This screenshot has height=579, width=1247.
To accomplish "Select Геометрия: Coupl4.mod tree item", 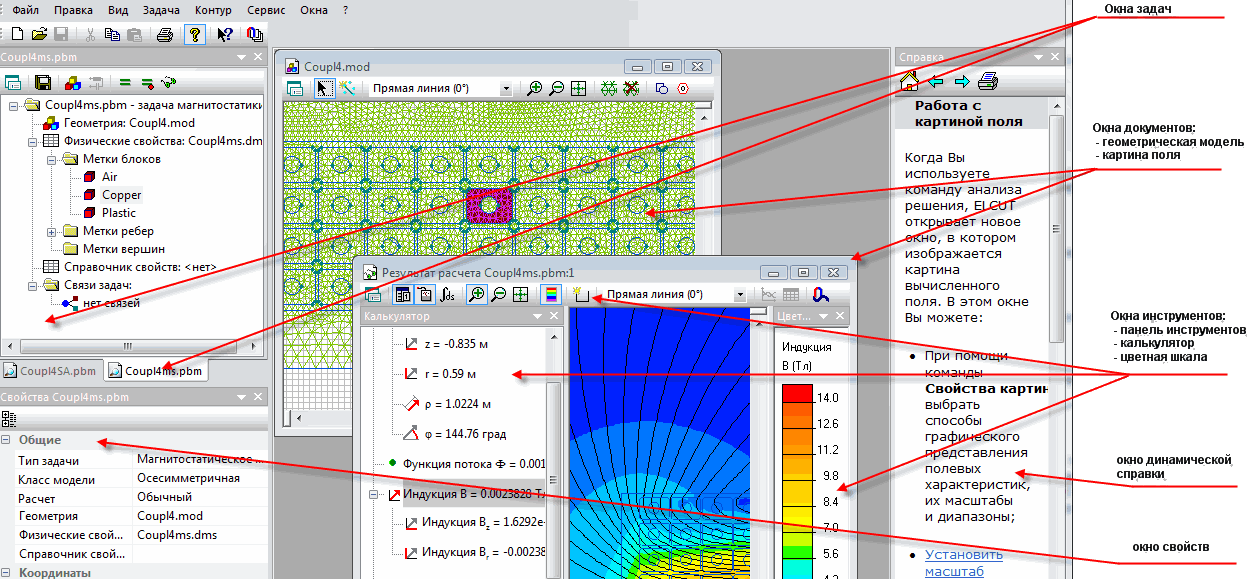I will click(x=130, y=123).
